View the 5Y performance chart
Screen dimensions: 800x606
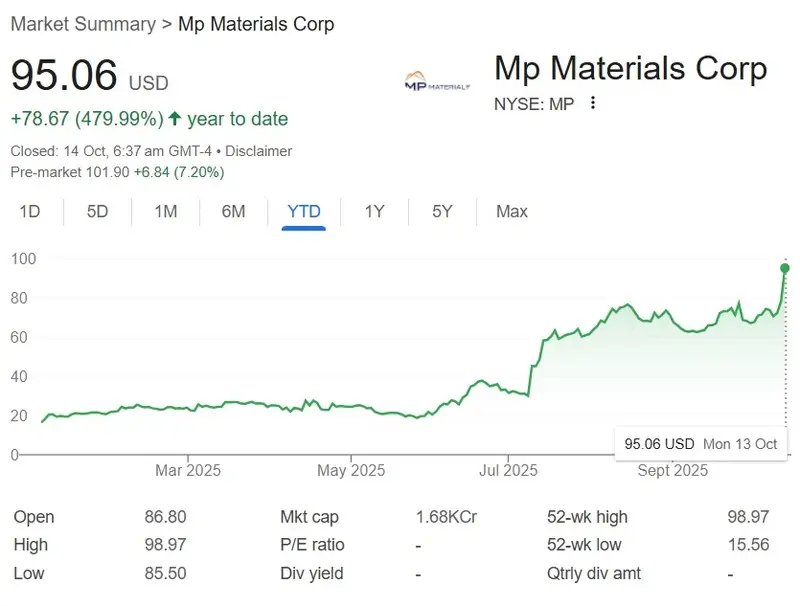[440, 212]
